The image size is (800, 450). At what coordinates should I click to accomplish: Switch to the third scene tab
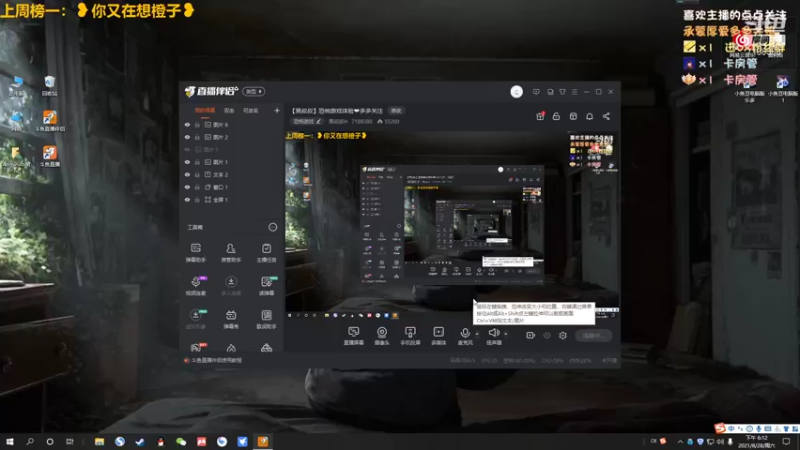[x=251, y=111]
